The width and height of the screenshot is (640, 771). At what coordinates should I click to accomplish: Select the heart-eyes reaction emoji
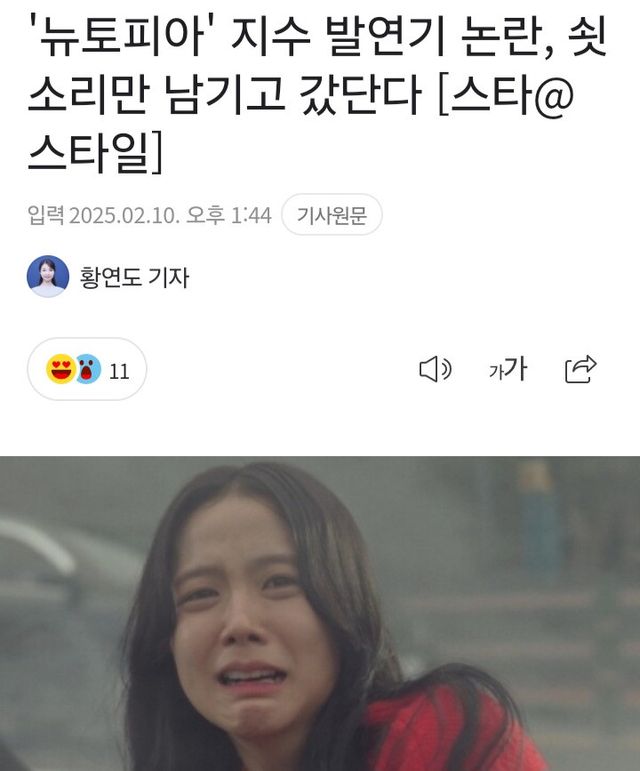pos(61,369)
